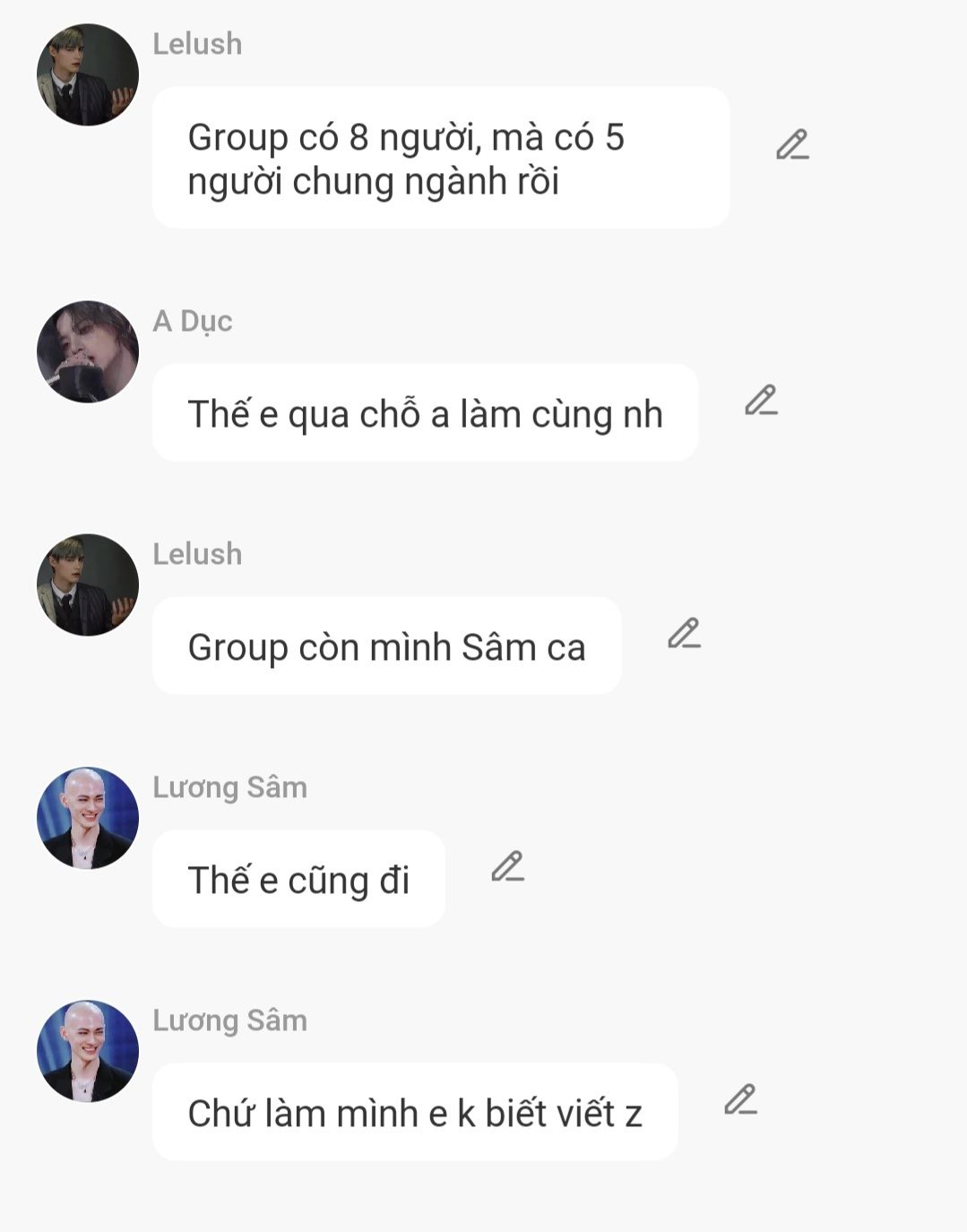
Task: Tap the "Group còn mình Sâm ca" bubble
Action: tap(386, 646)
